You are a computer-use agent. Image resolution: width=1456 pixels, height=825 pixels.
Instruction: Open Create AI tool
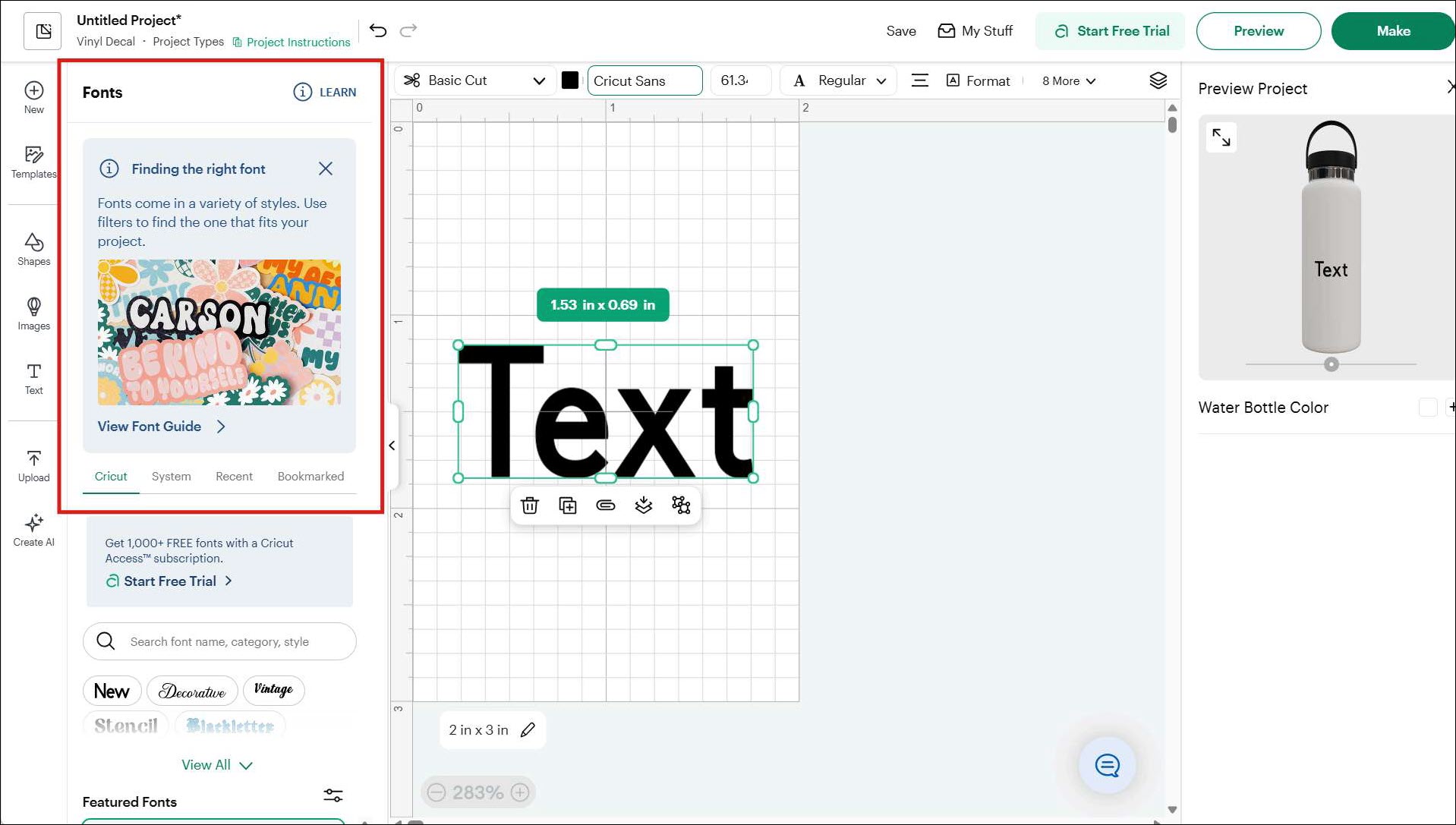click(34, 531)
